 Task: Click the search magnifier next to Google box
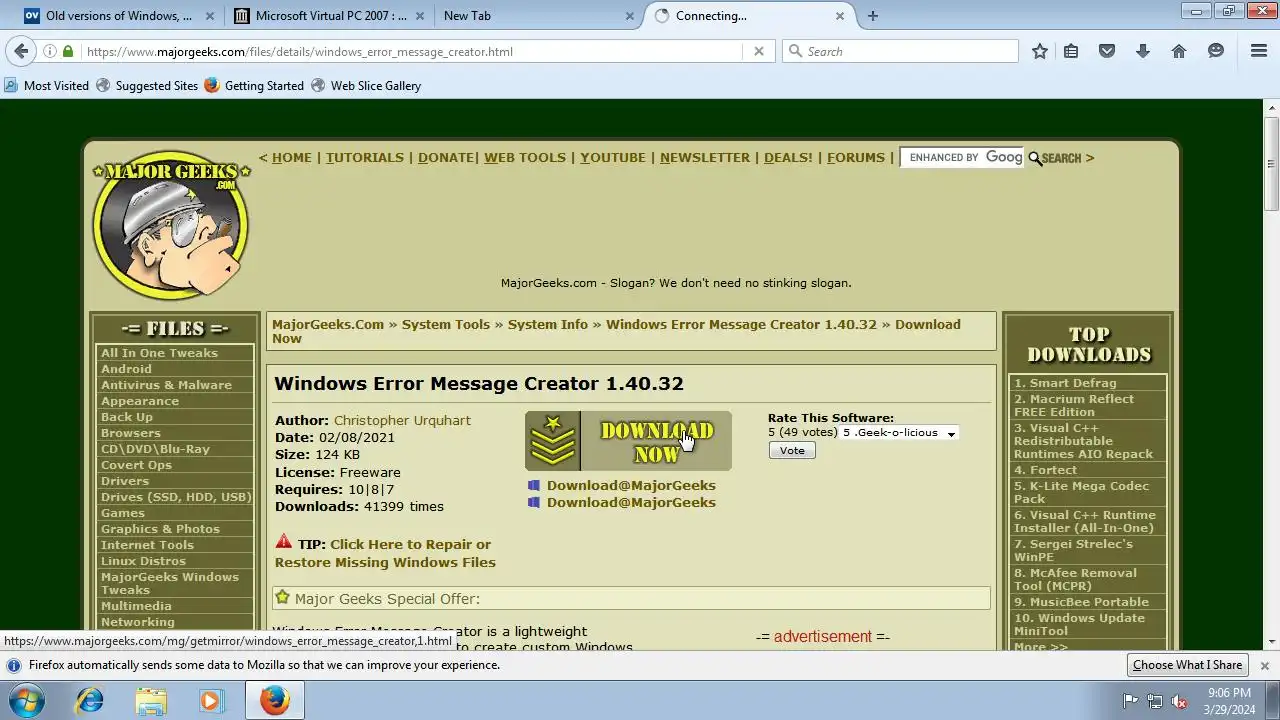click(1035, 158)
